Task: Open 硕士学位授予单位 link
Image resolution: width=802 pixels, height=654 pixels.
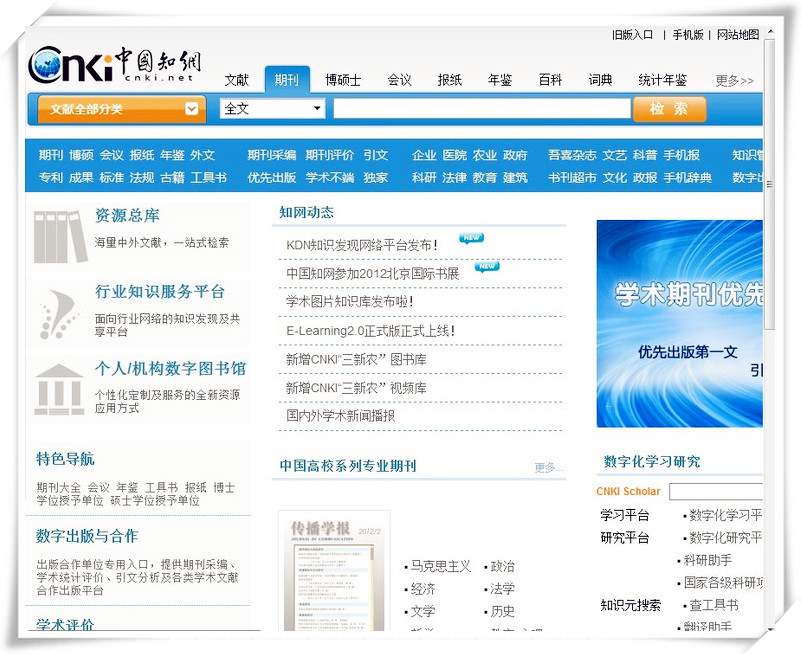Action: click(155, 501)
